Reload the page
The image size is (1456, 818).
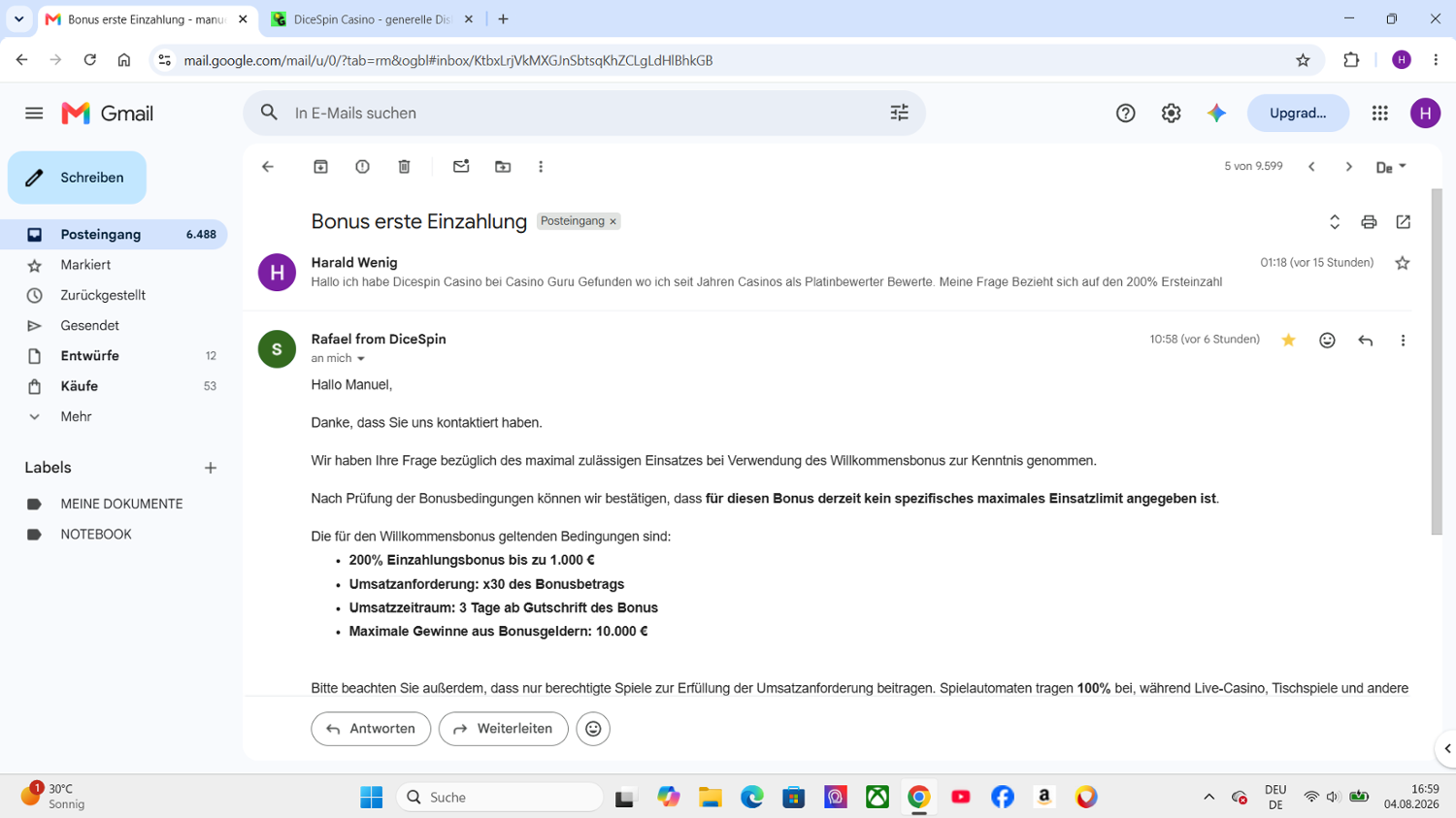[x=90, y=60]
